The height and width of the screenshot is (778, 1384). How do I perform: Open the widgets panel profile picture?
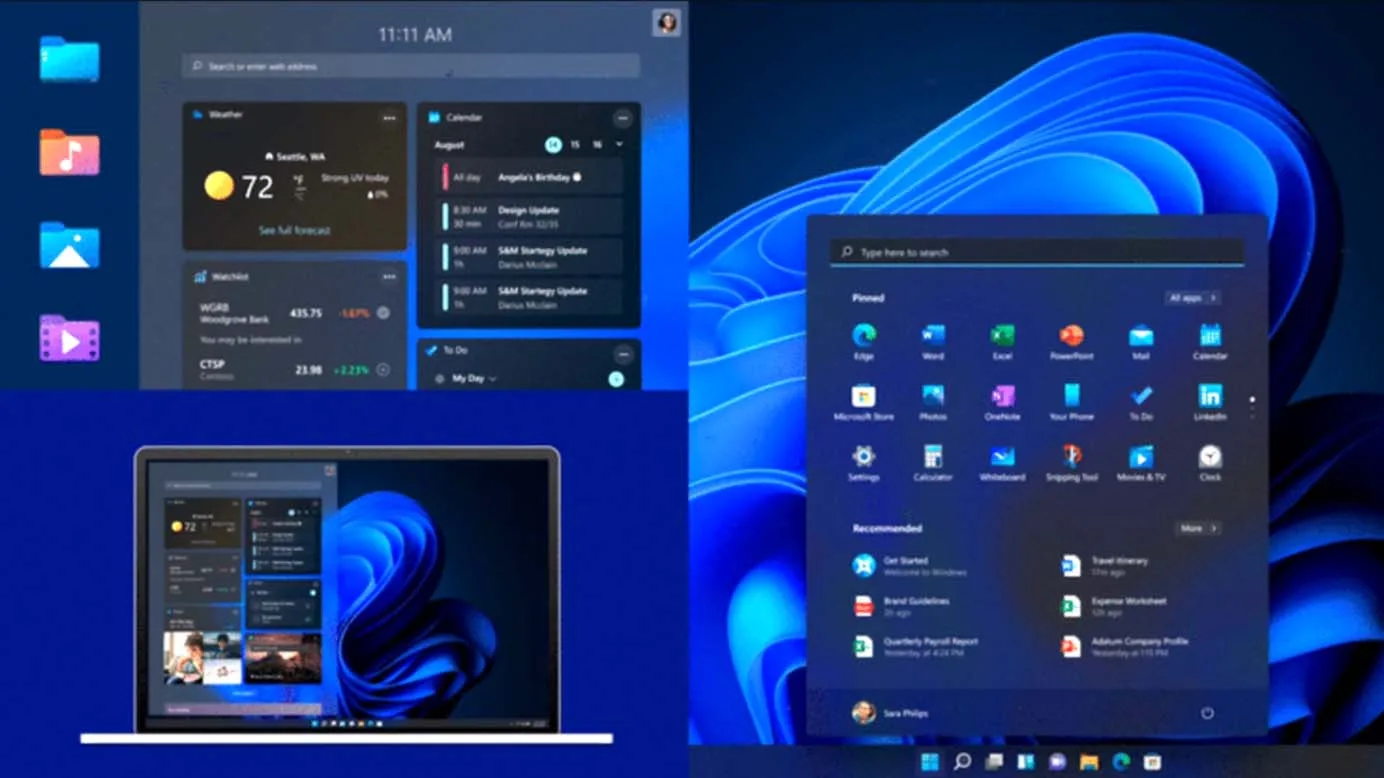coord(666,22)
